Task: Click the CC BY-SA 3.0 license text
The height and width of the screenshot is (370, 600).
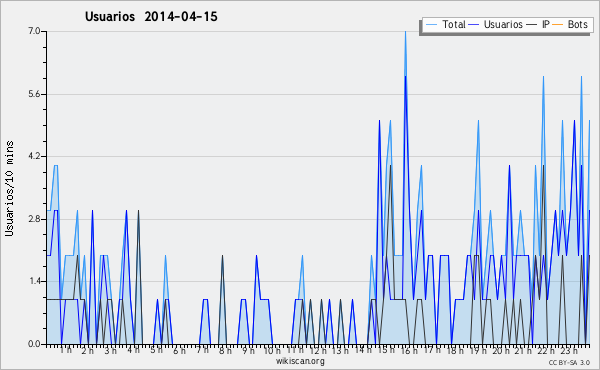Action: point(569,363)
